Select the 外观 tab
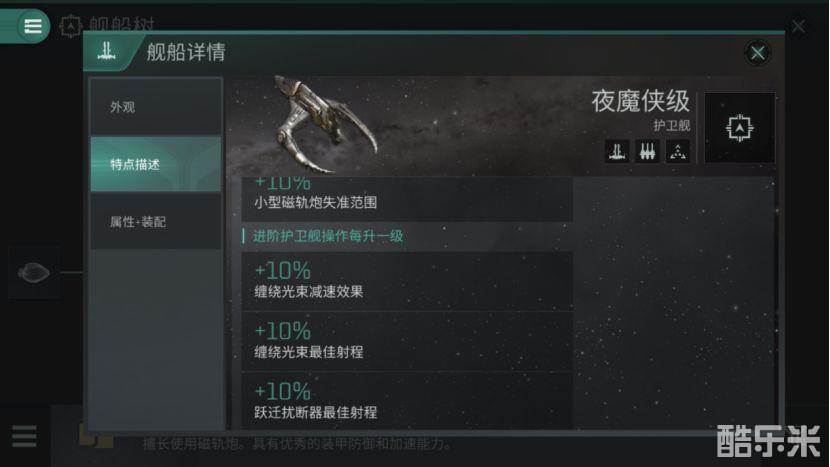 (156, 106)
